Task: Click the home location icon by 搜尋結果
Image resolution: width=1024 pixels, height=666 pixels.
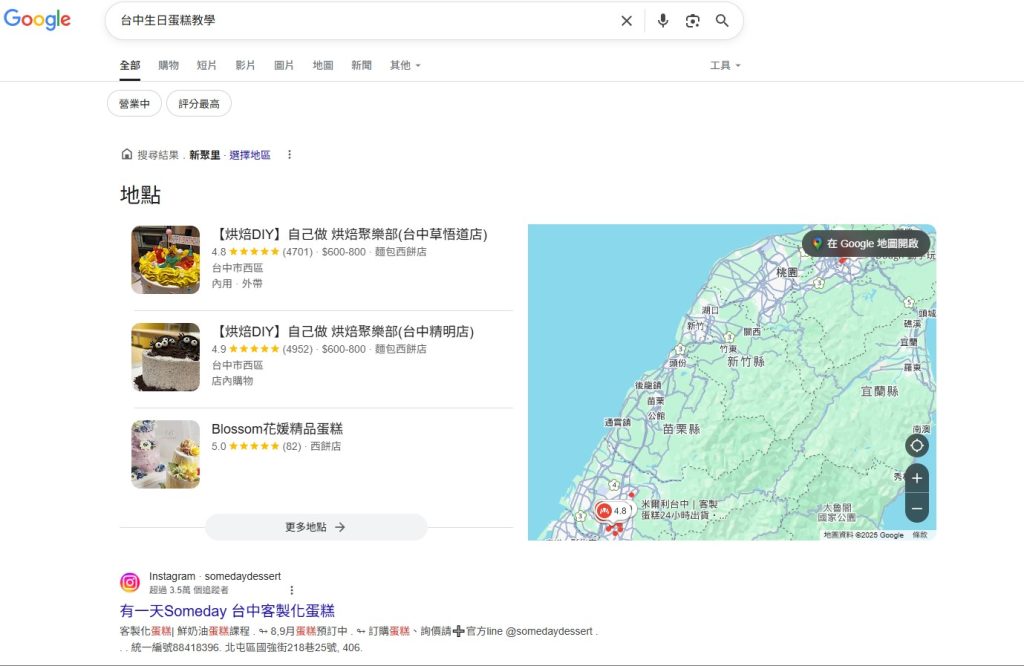Action: pos(127,154)
